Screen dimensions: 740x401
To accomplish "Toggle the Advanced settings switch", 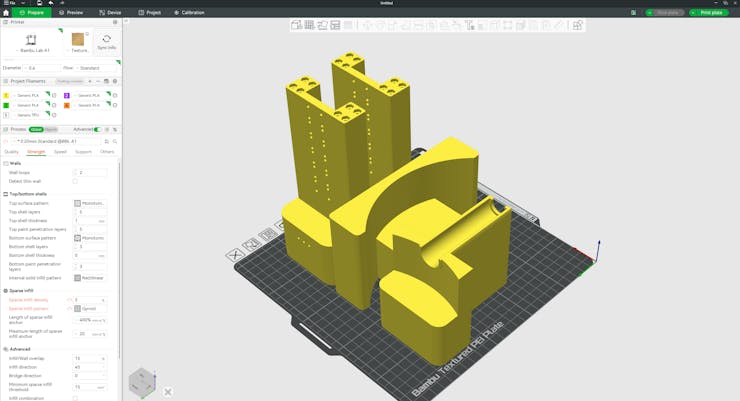I will point(97,129).
